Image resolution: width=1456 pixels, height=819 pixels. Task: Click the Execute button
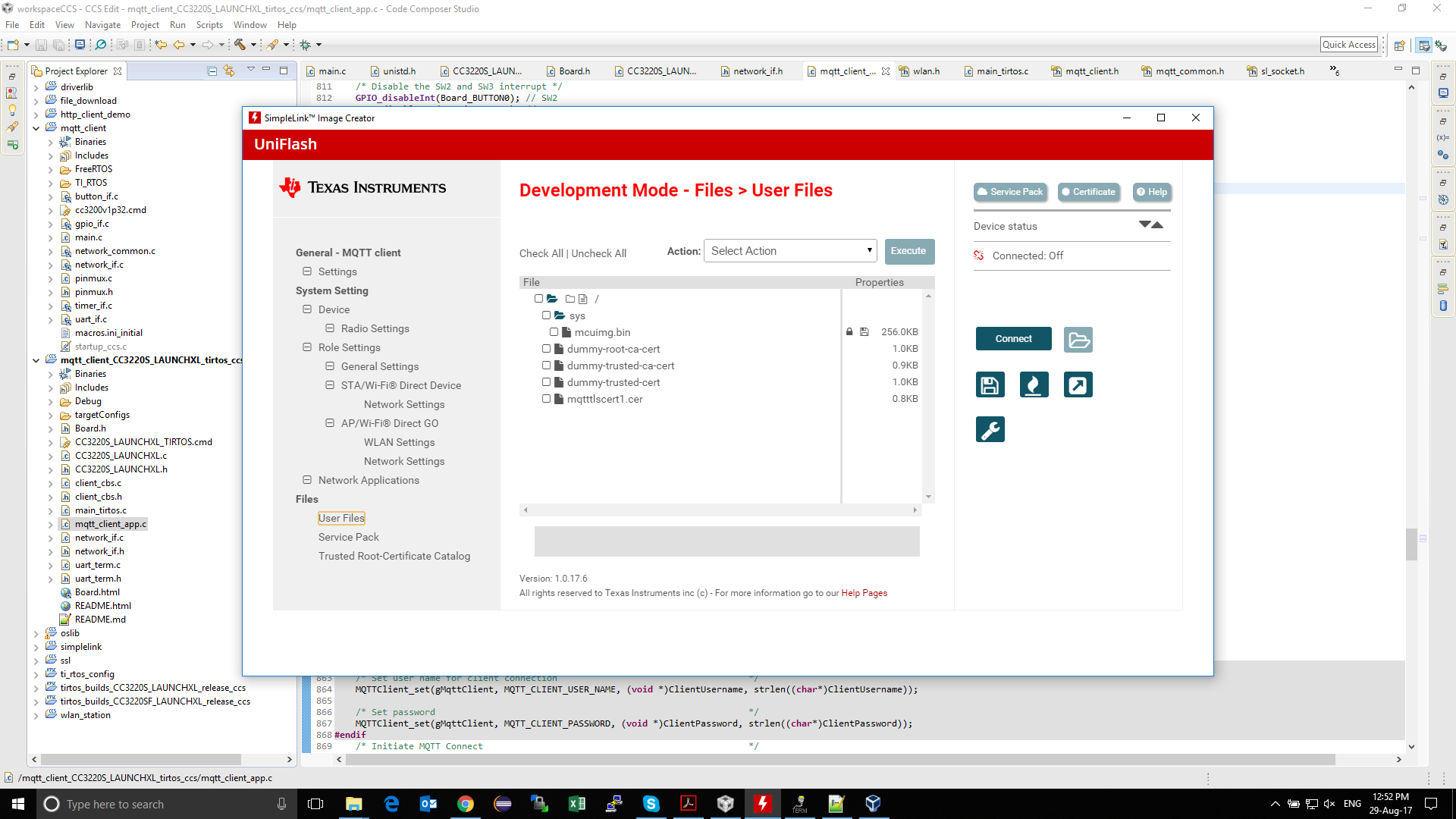(908, 251)
